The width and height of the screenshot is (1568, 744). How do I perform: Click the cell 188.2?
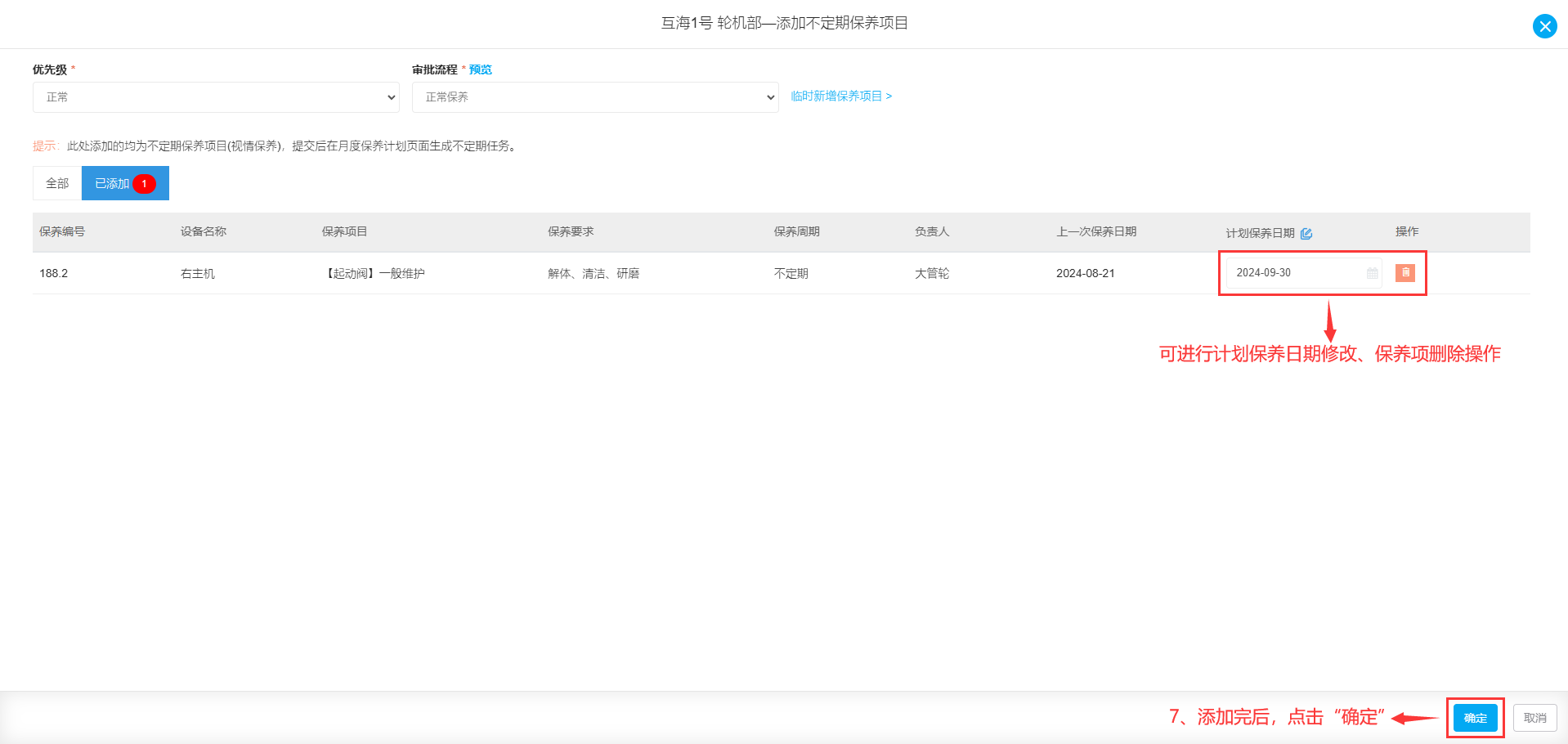click(x=54, y=273)
